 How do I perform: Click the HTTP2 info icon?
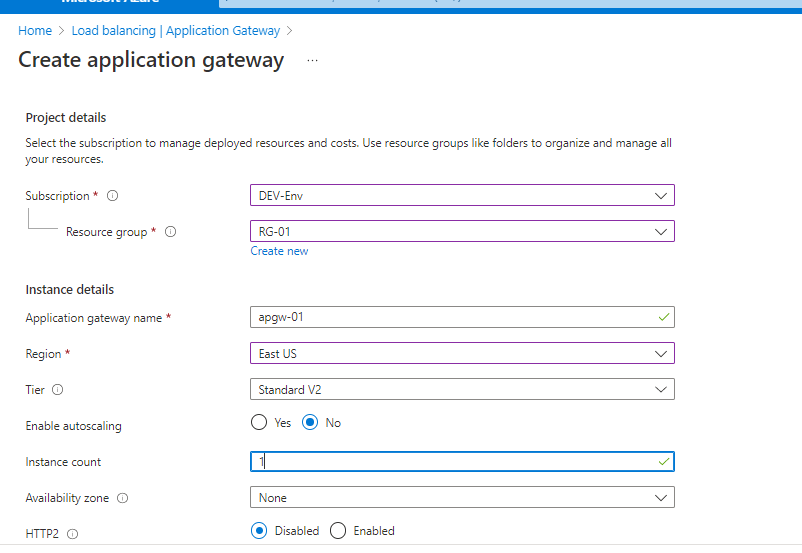click(72, 534)
